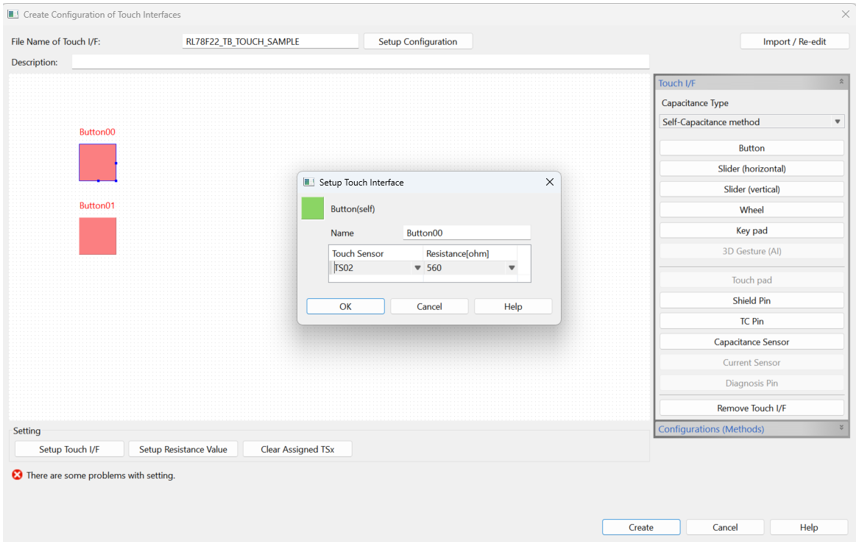Close the Setup Touch Interface dialog

tap(549, 182)
